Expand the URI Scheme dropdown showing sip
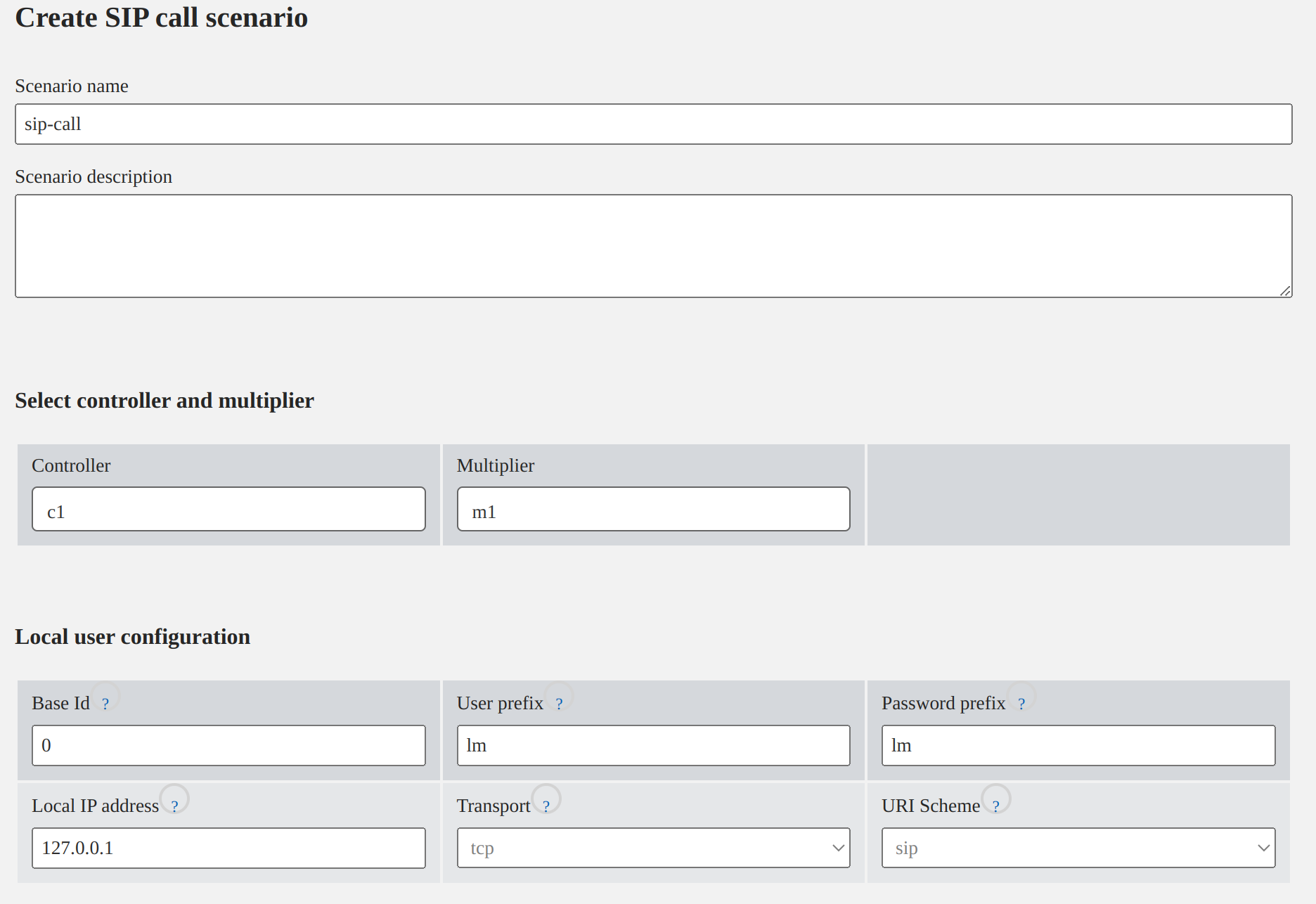The image size is (1316, 904). tap(1078, 848)
